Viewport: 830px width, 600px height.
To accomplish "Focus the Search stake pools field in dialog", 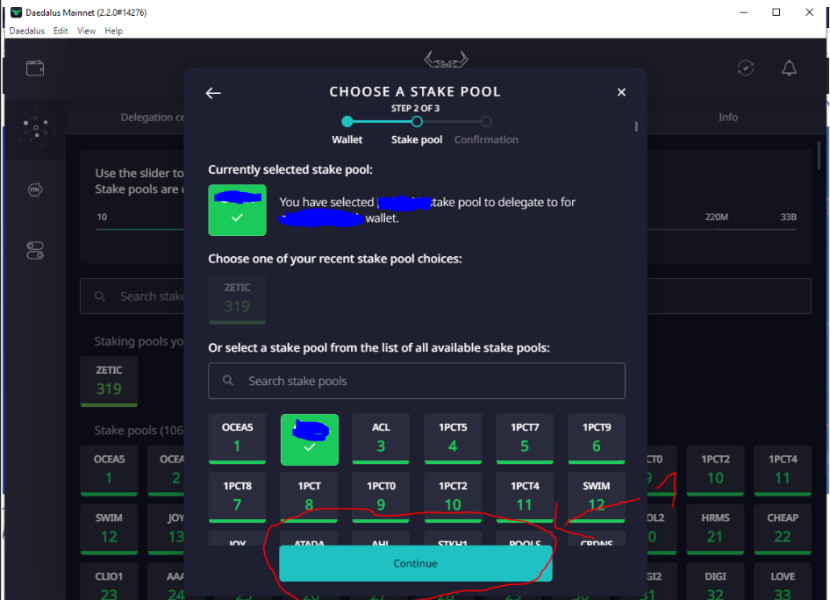I will (417, 381).
